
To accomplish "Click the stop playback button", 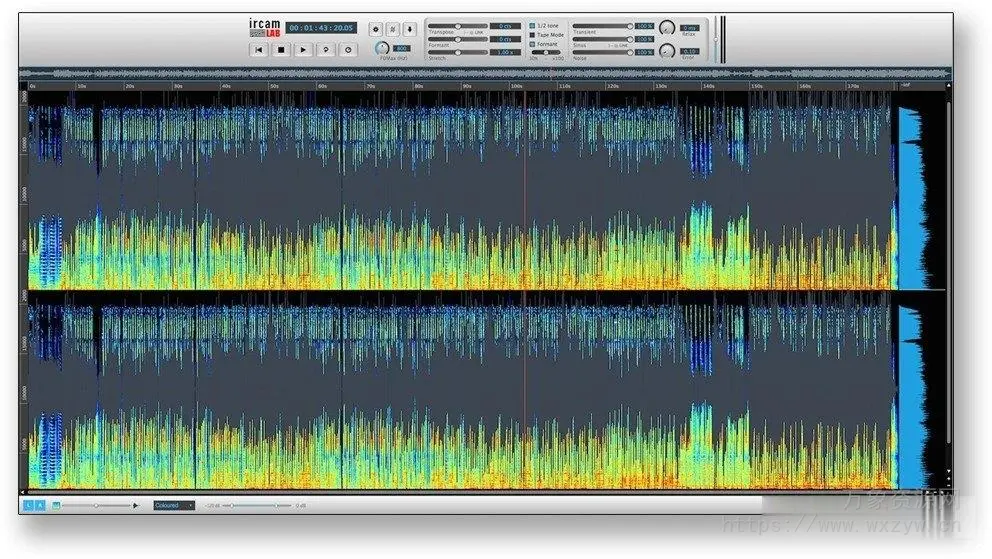I will tap(281, 49).
